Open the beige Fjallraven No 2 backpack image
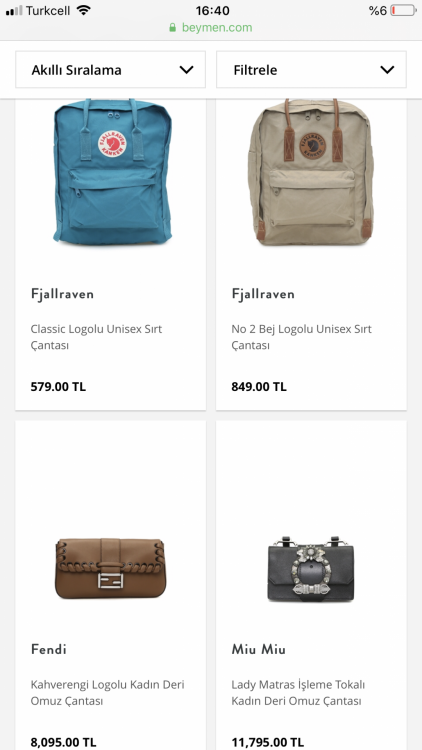This screenshot has height=750, width=422. 311,172
